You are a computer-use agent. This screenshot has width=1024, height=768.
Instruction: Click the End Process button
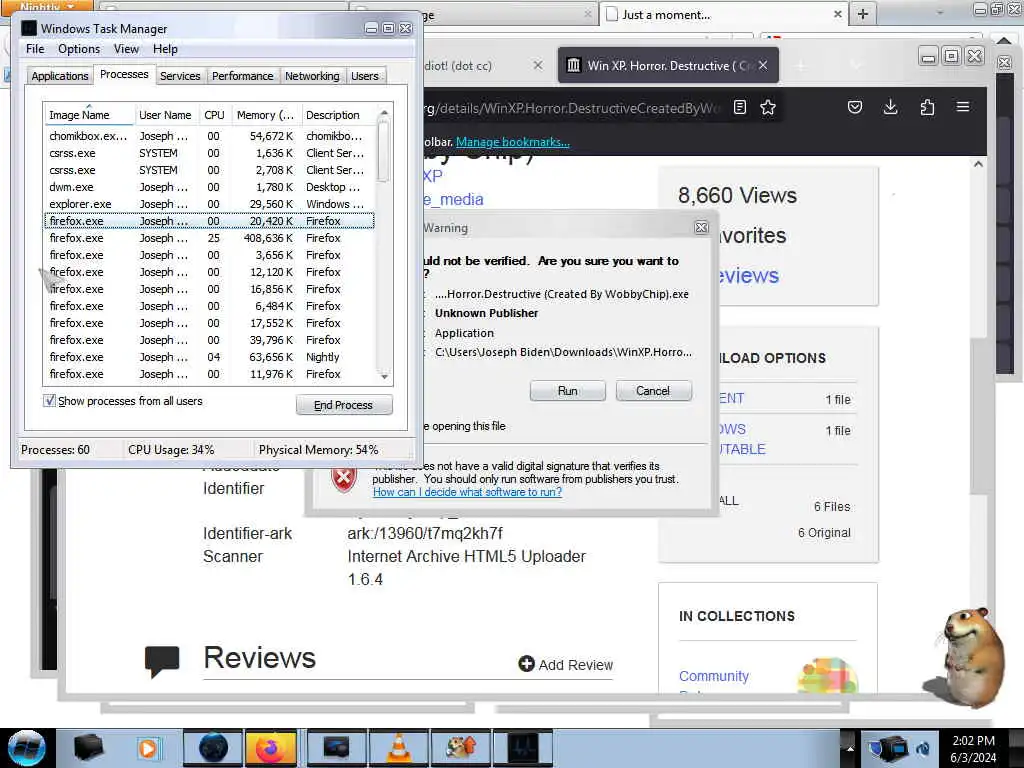[x=344, y=405]
